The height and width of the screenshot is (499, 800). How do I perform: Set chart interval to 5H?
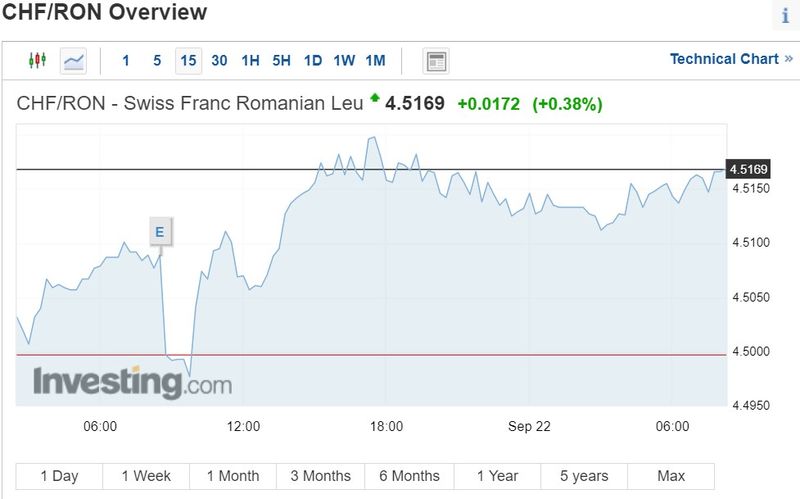pos(281,61)
